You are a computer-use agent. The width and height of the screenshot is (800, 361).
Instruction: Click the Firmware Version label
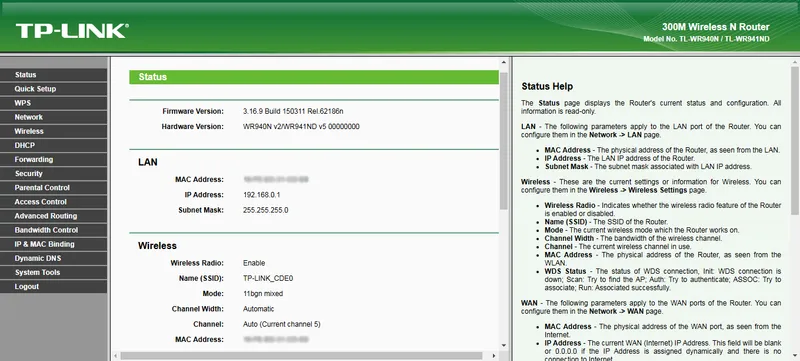(x=193, y=111)
